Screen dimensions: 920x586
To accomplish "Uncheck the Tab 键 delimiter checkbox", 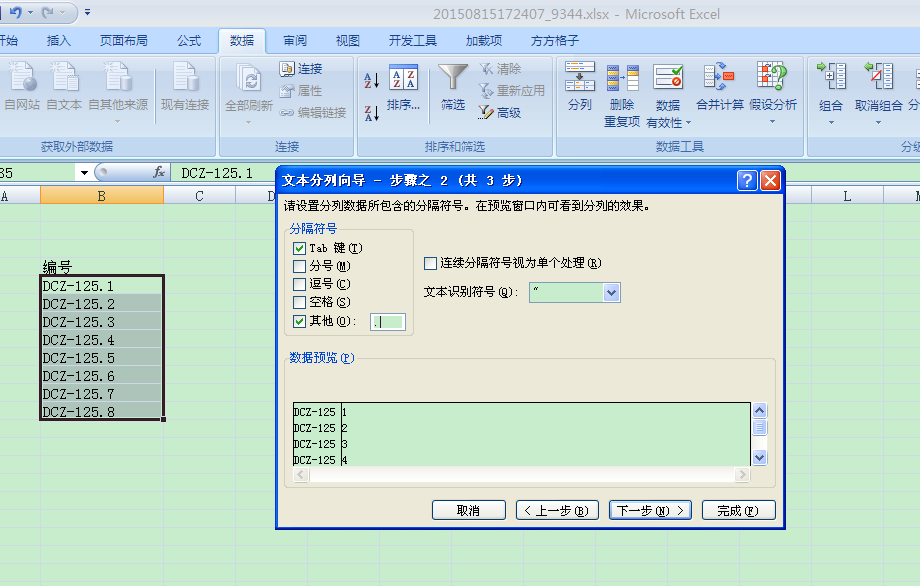I will 300,248.
